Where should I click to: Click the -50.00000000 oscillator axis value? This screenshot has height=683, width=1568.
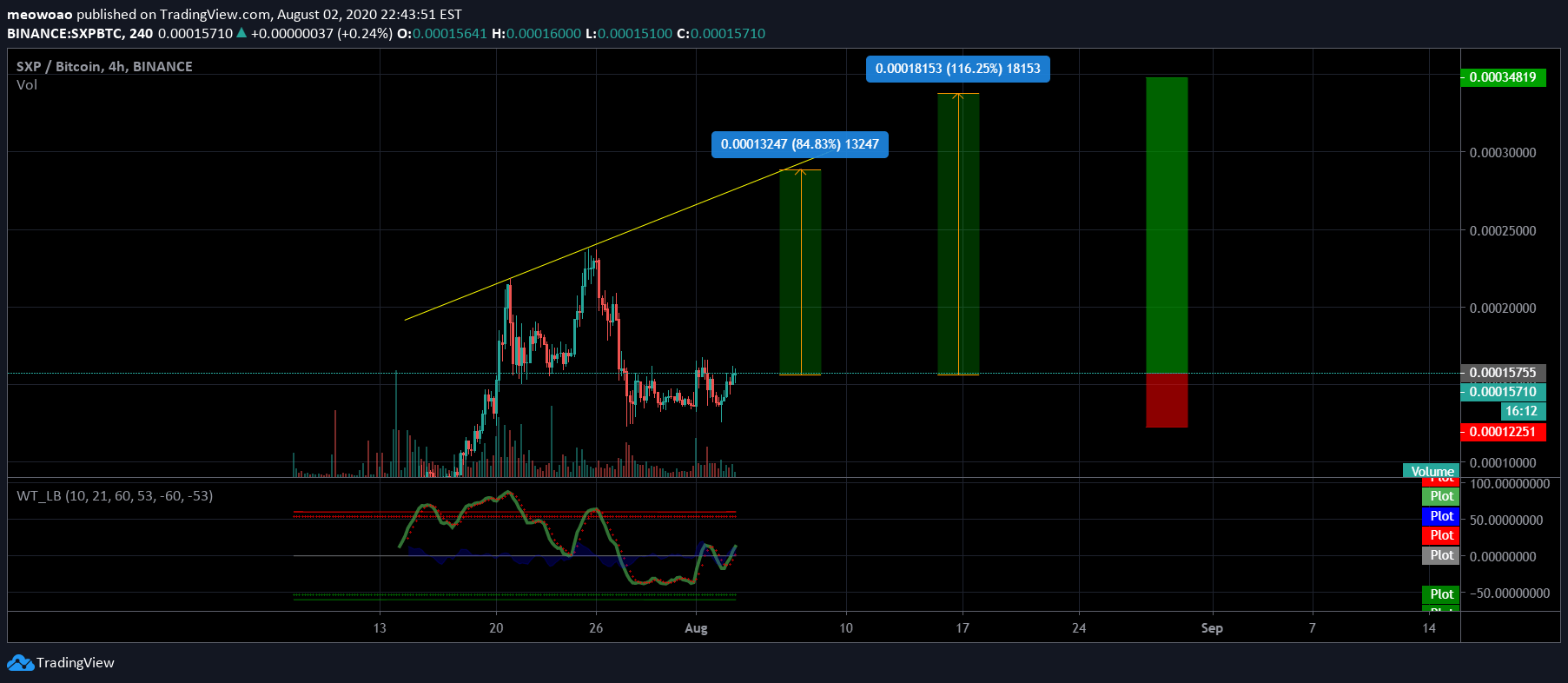[1509, 593]
